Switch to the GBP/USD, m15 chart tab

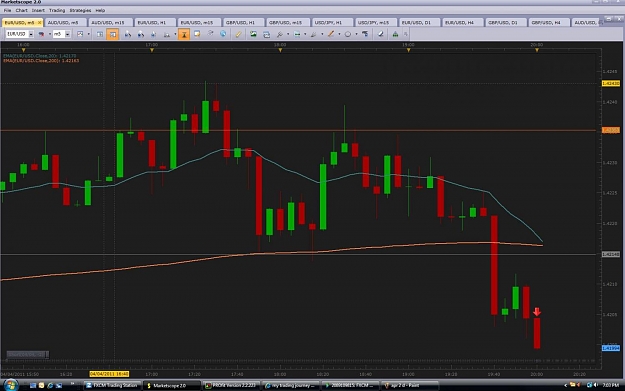(x=287, y=23)
